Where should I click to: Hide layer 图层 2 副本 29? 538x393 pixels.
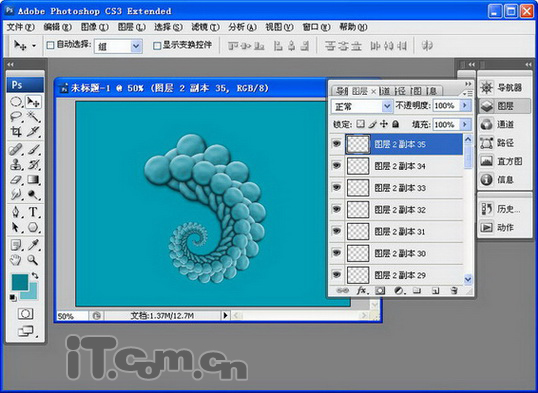tap(337, 274)
